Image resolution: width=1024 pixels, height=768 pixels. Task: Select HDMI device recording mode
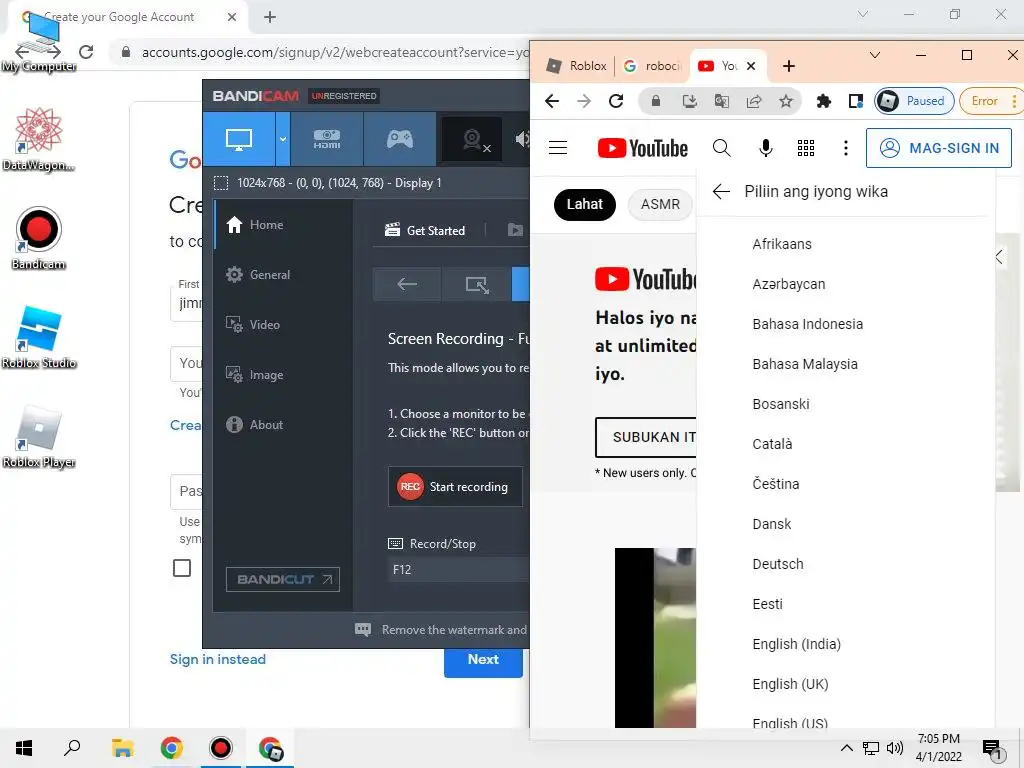point(327,138)
